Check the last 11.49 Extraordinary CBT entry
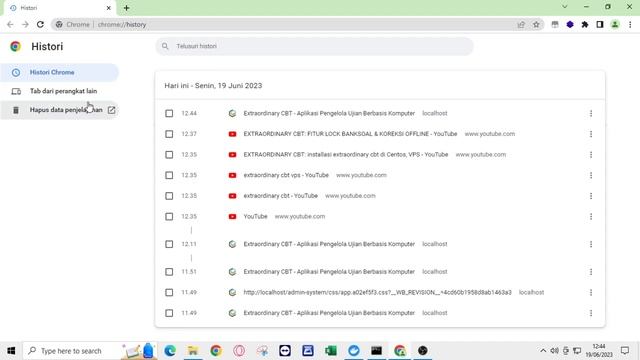The width and height of the screenshot is (640, 360). tap(169, 313)
